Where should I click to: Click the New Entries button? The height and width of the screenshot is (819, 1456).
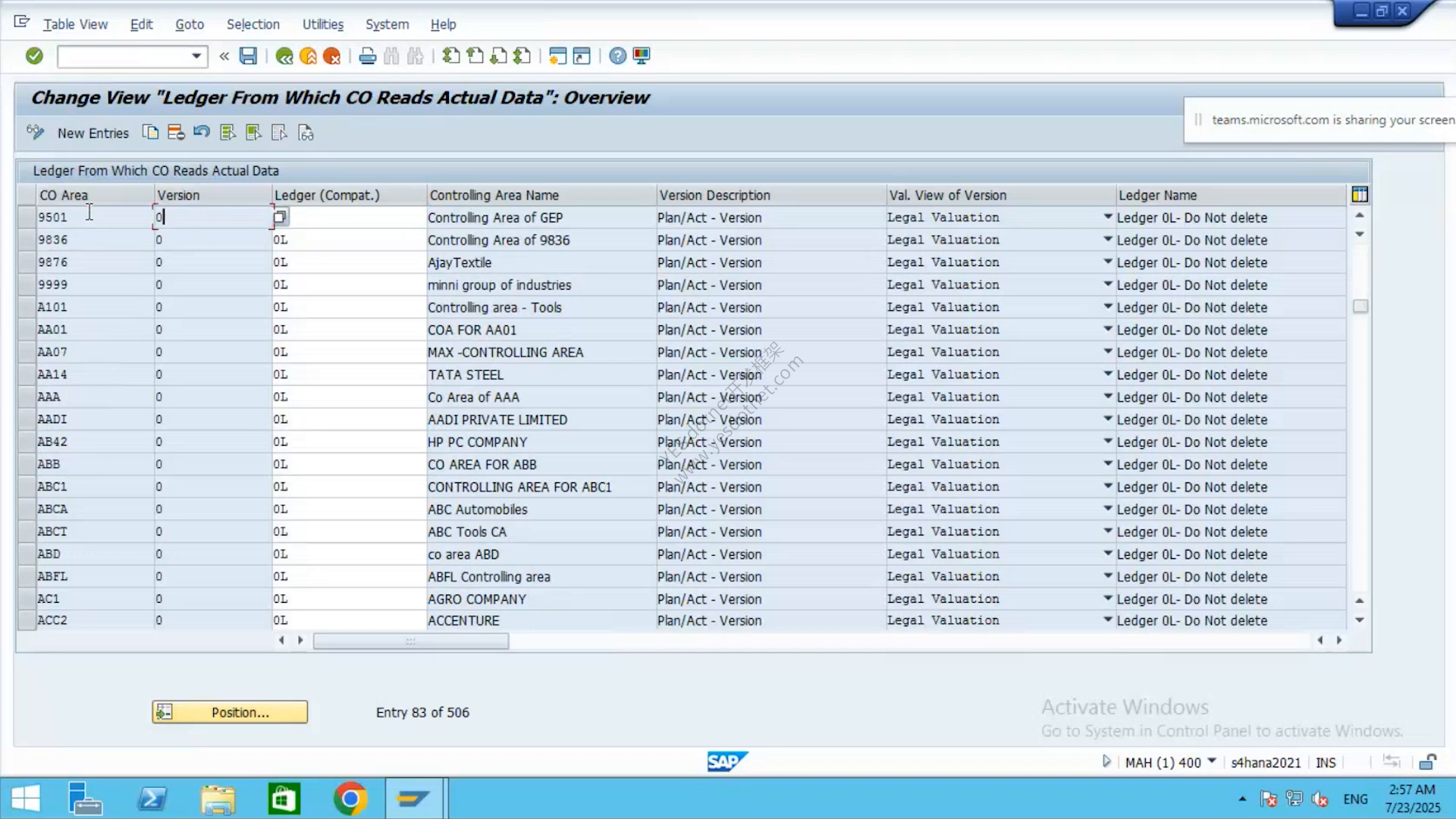tap(93, 133)
